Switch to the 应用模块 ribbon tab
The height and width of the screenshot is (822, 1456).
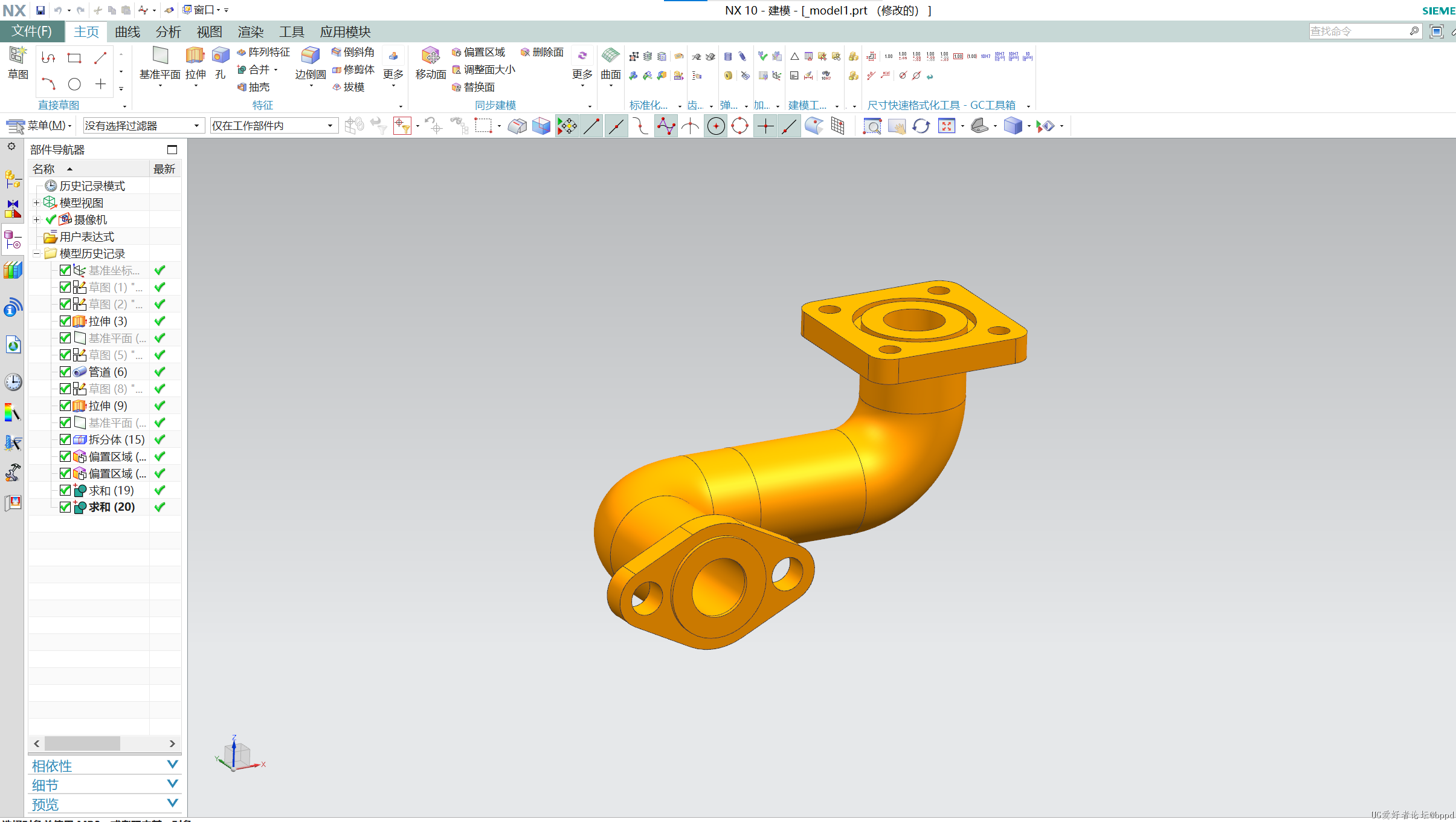pyautogui.click(x=345, y=31)
